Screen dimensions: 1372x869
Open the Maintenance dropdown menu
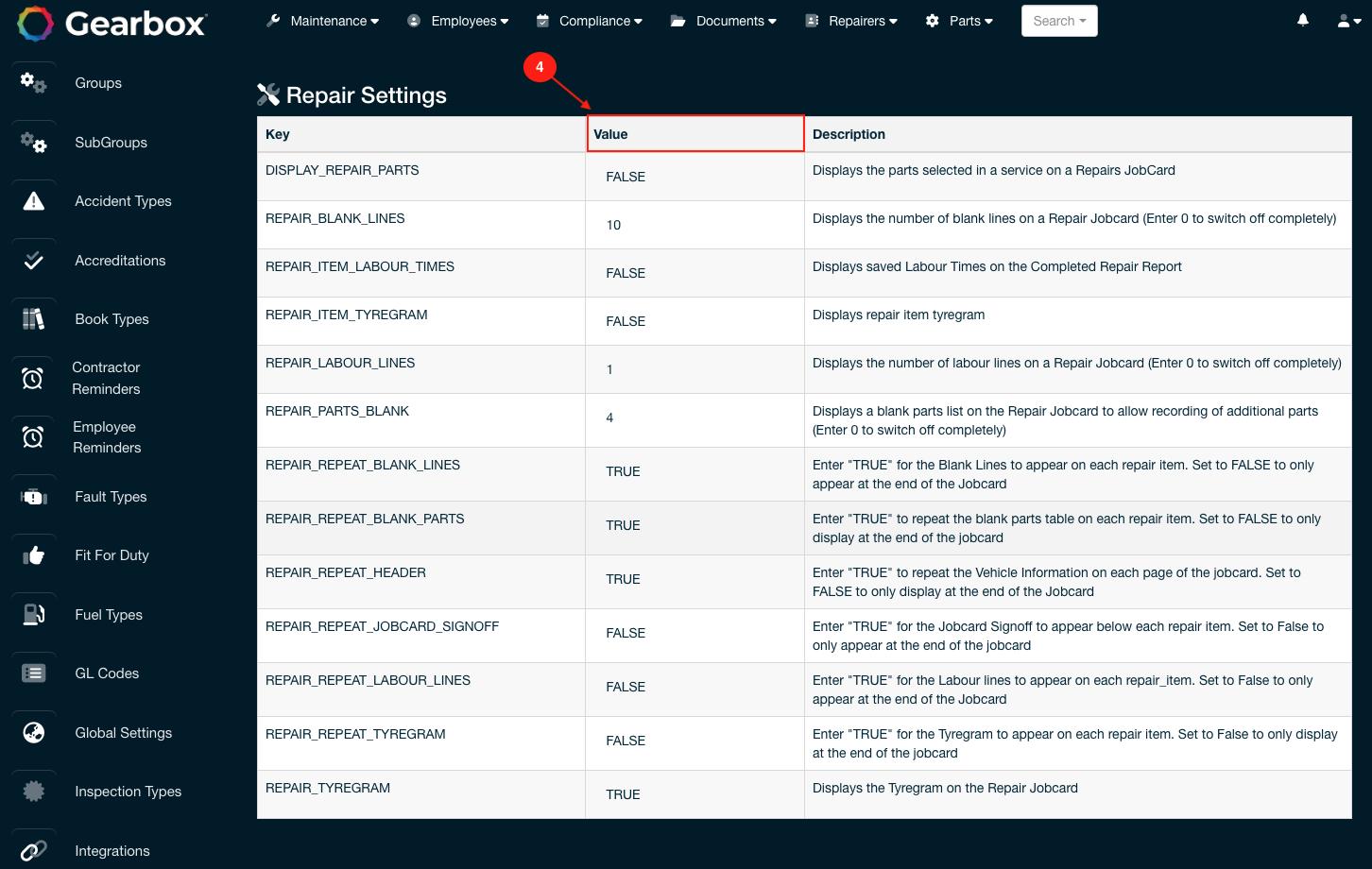pos(322,20)
